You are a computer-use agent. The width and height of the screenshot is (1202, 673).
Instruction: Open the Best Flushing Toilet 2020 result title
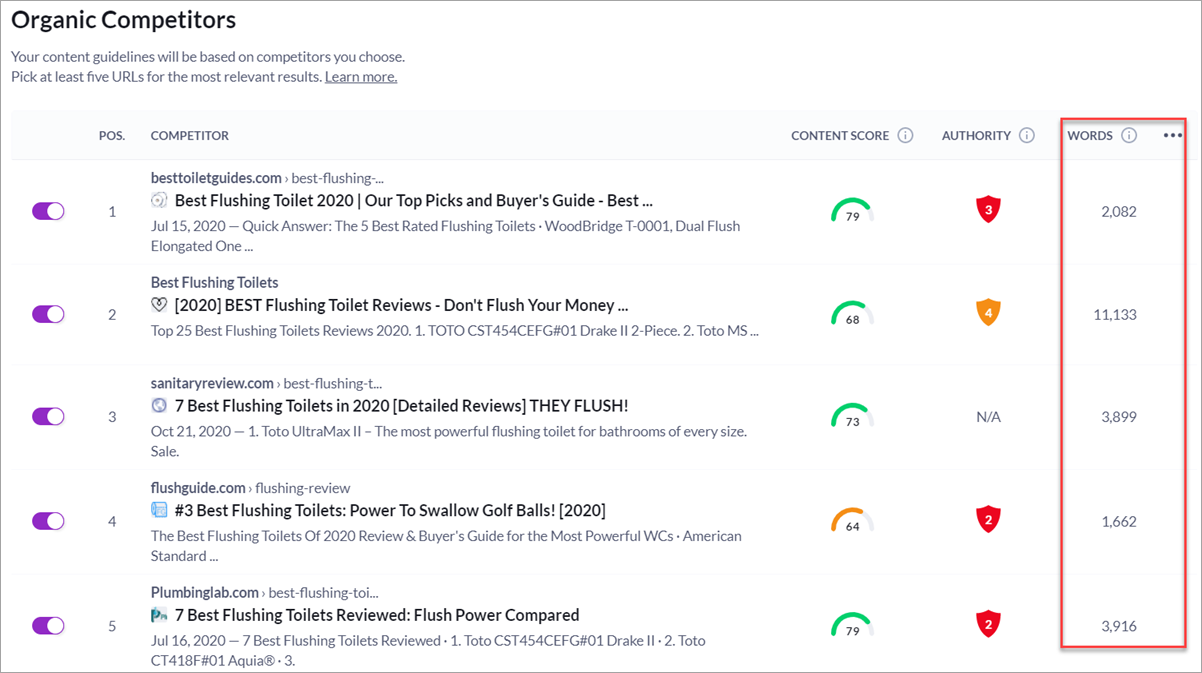(x=413, y=200)
